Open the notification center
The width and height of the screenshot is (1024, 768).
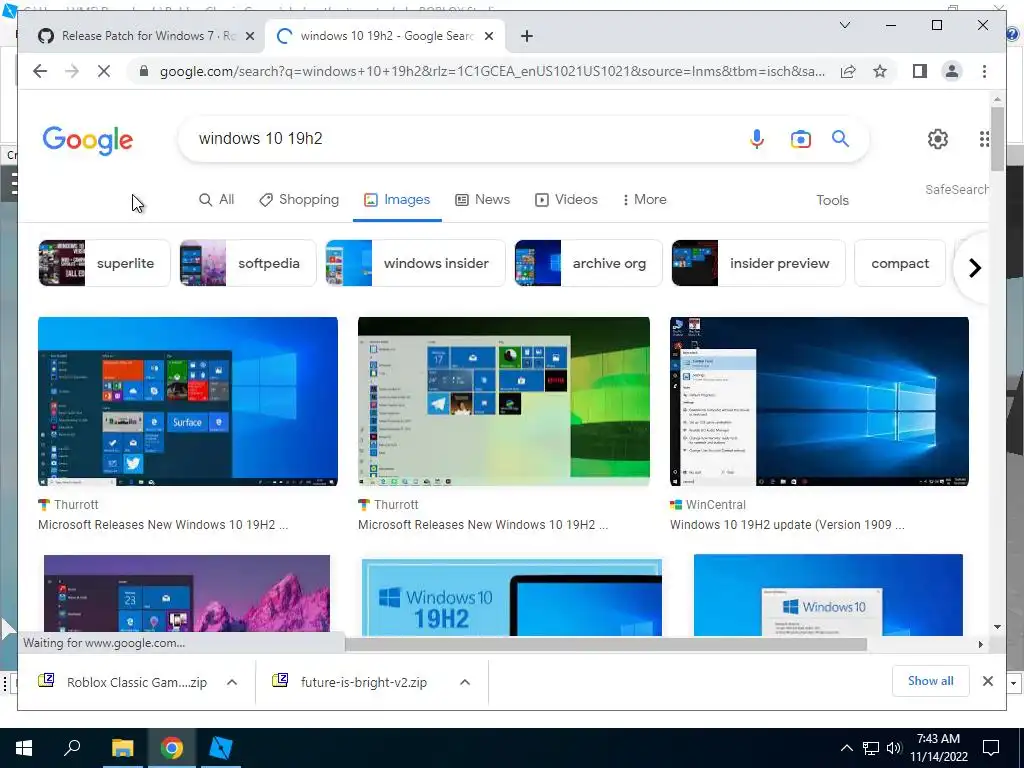991,748
